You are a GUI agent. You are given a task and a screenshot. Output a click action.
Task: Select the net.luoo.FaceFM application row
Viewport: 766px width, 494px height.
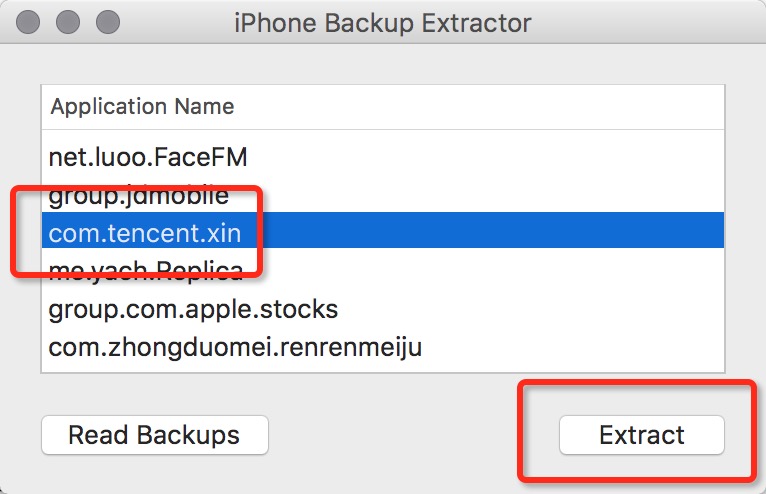coord(148,157)
